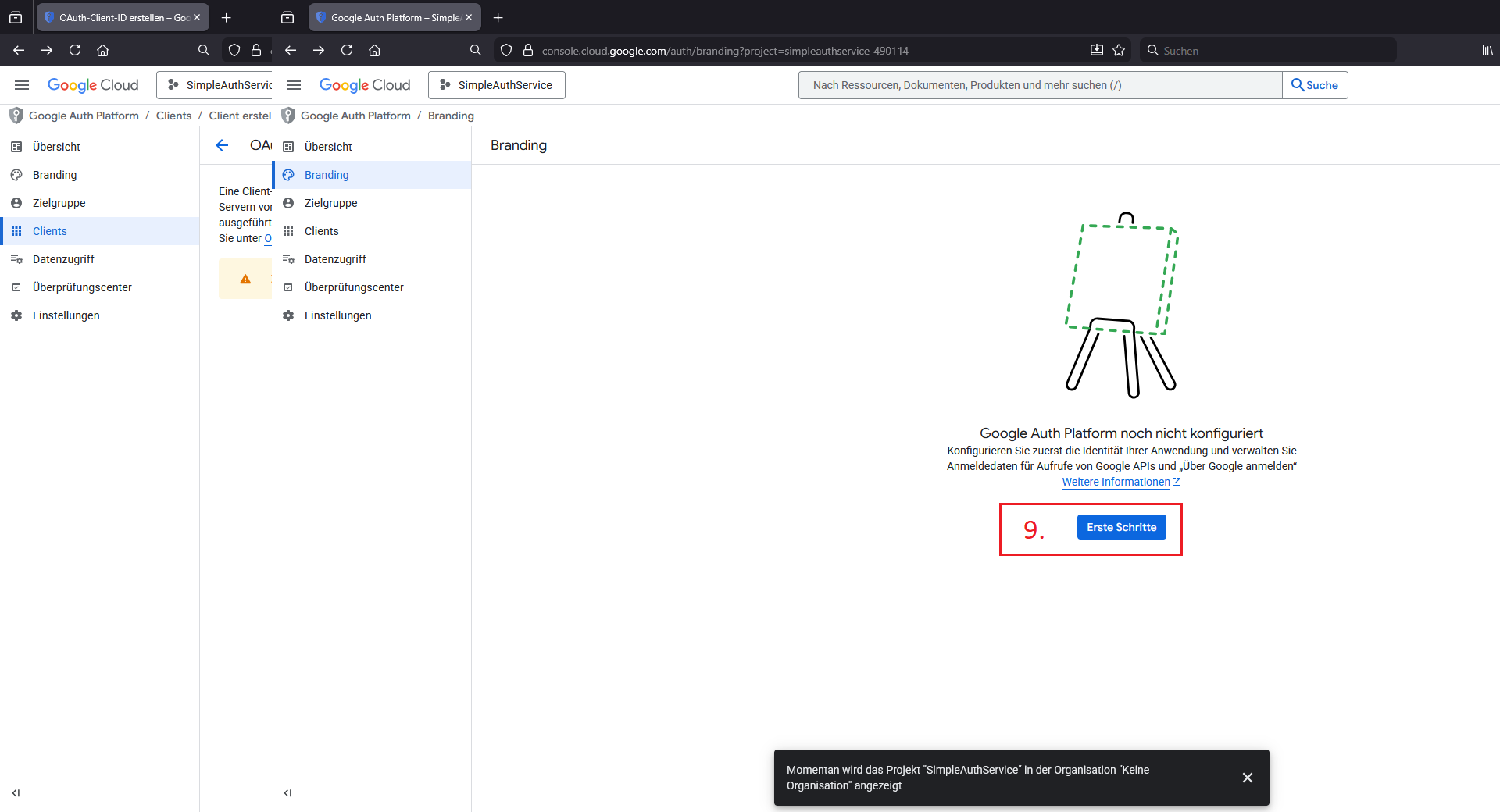This screenshot has height=812, width=1500.
Task: Open Branding in left window sidebar
Action: point(100,175)
